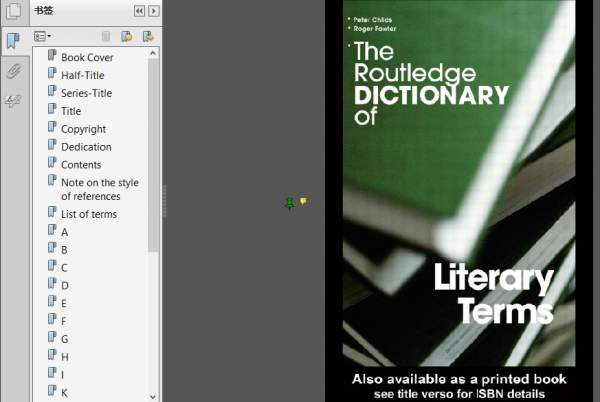
Task: Click bookmarks list scroll up arrow
Action: click(x=153, y=53)
